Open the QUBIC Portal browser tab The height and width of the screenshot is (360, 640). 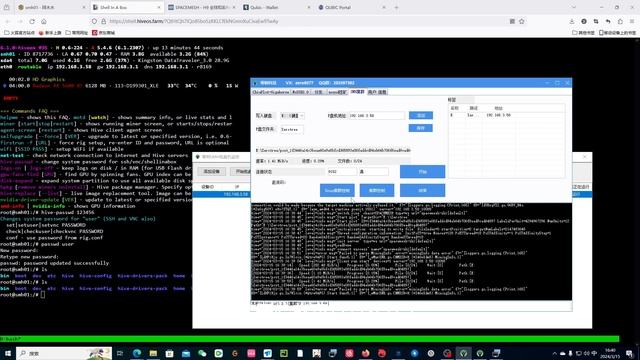coord(351,7)
